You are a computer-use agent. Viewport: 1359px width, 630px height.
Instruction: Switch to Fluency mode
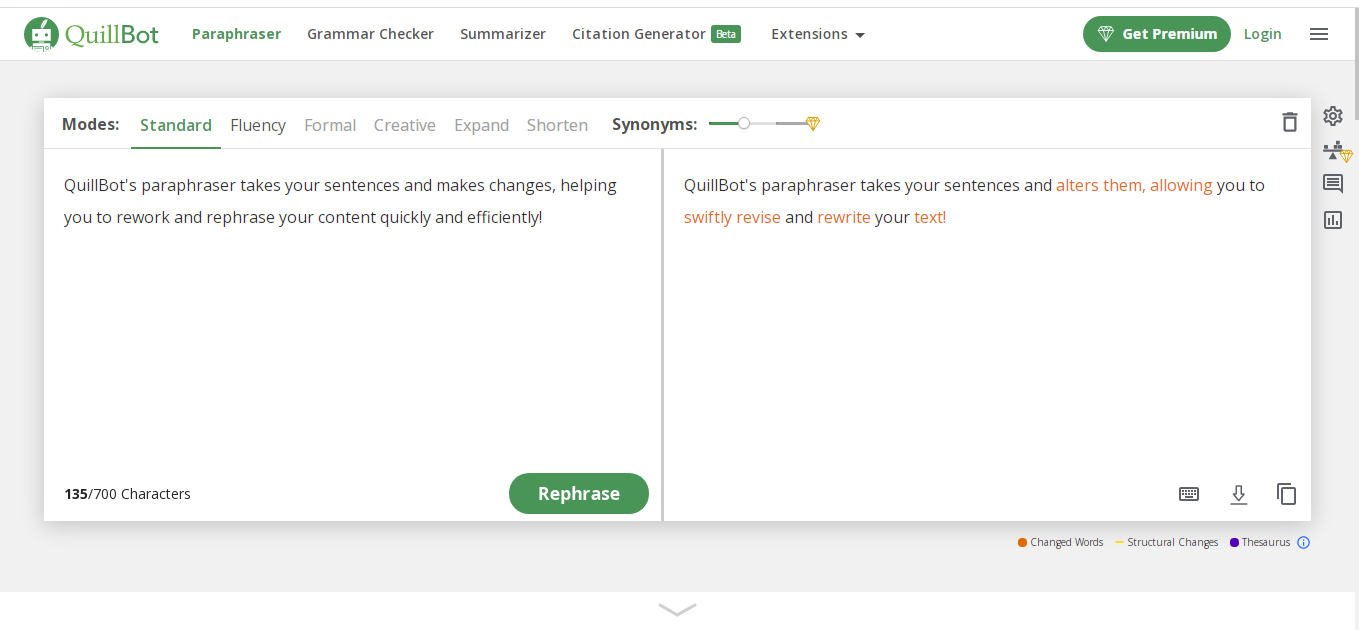[258, 125]
